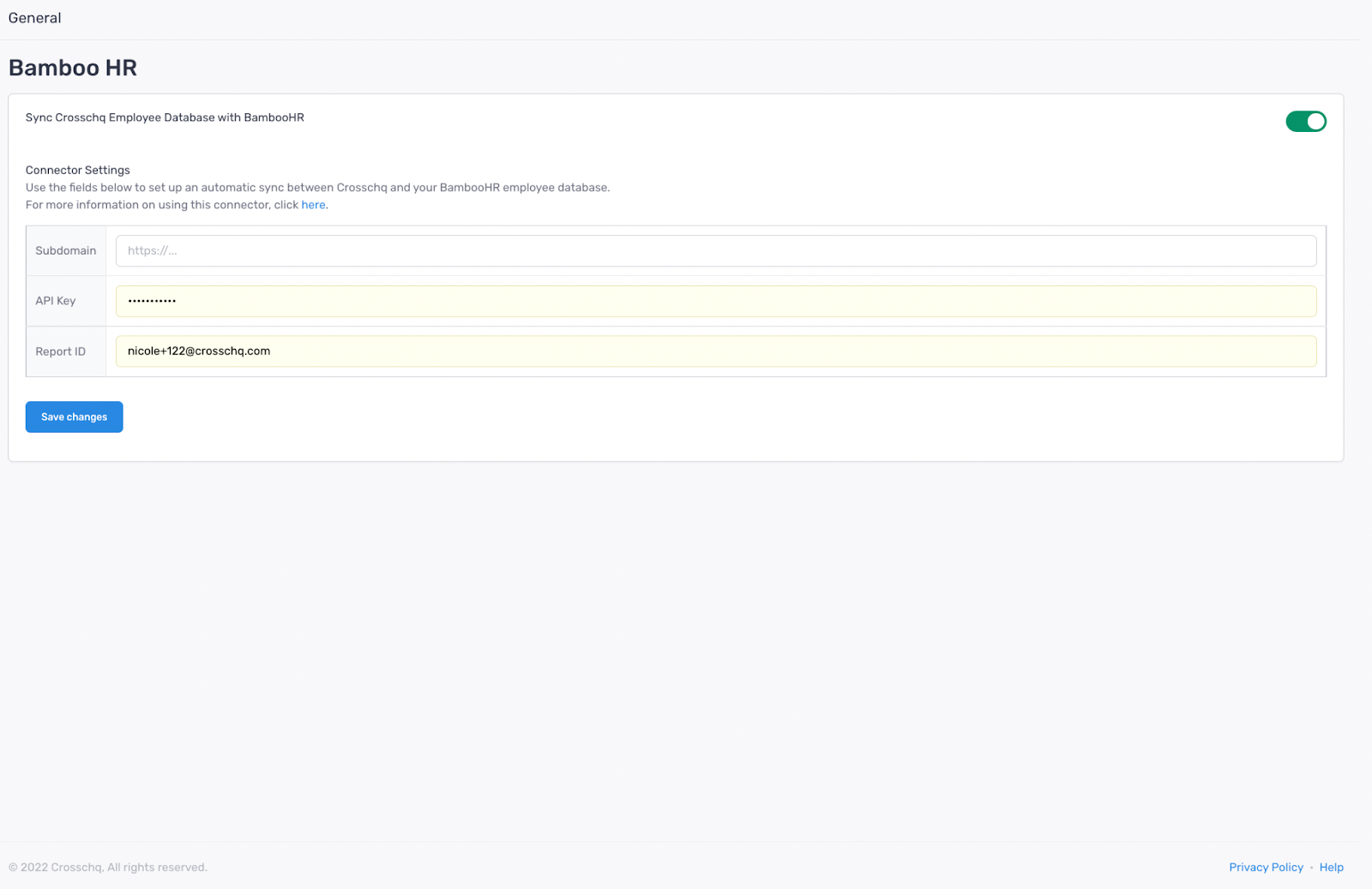1372x889 pixels.
Task: Open the 'here' connector information link
Action: [313, 205]
